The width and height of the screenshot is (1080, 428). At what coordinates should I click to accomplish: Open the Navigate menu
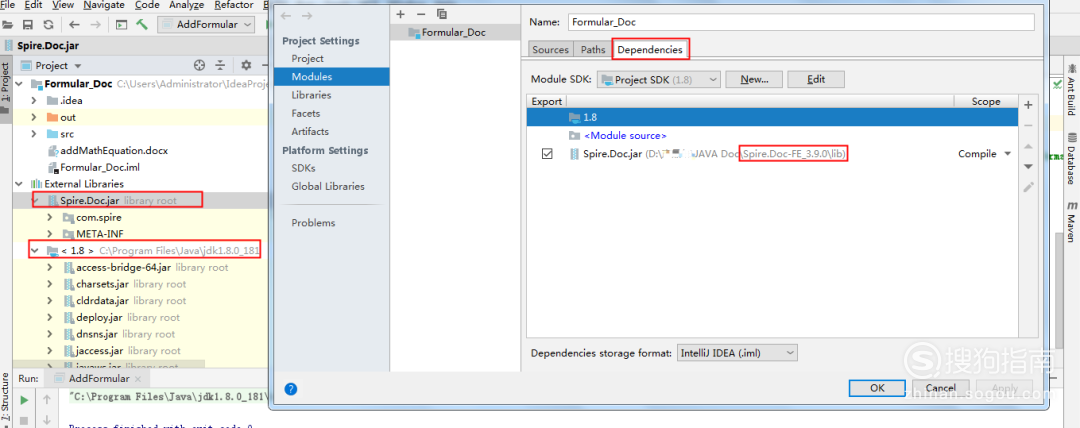(x=105, y=5)
